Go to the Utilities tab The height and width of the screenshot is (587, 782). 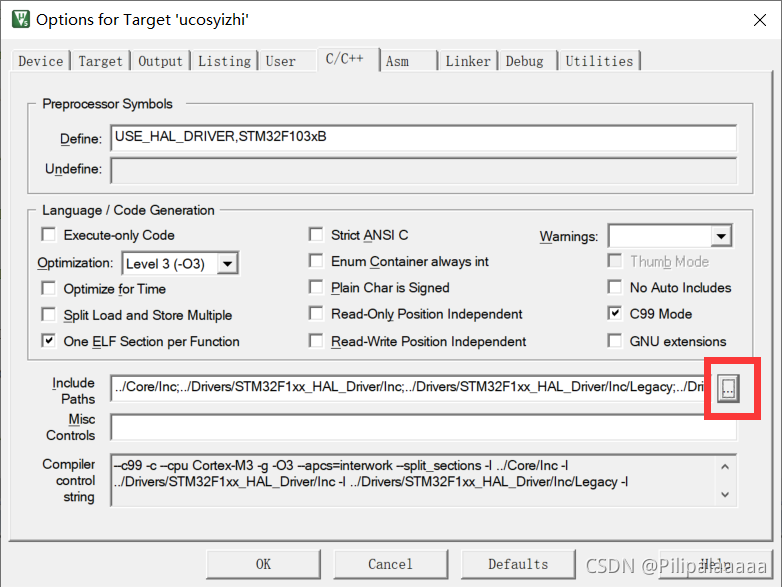599,61
